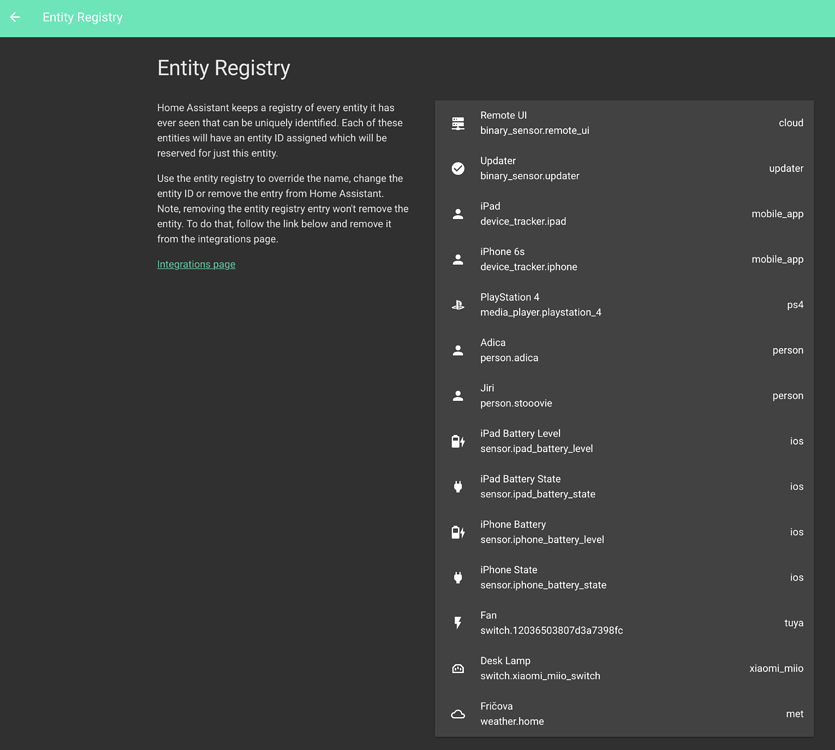Click the iPhone Battery charging battery icon
This screenshot has height=750, width=835.
click(x=457, y=531)
